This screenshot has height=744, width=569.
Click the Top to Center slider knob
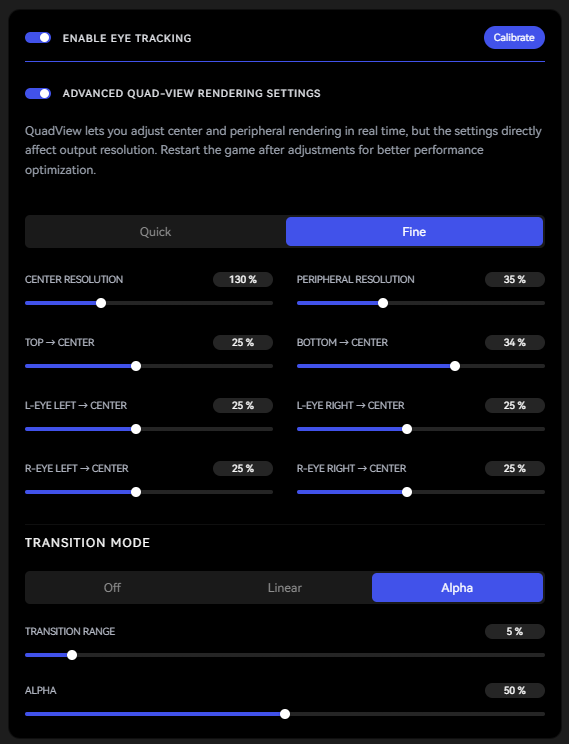pyautogui.click(x=136, y=366)
